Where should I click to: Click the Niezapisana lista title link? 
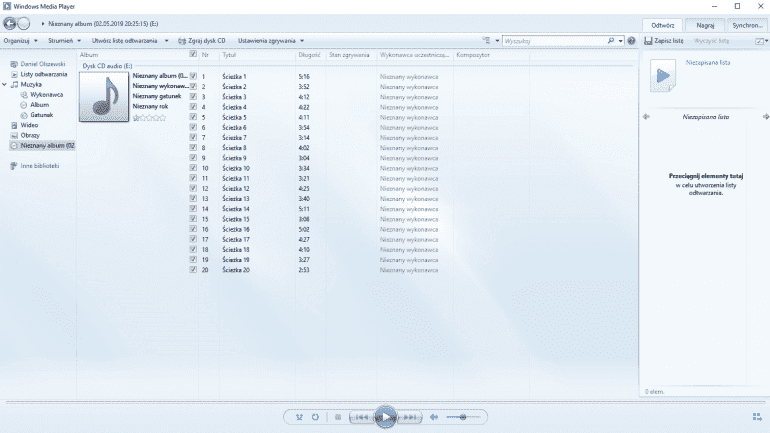pos(708,63)
